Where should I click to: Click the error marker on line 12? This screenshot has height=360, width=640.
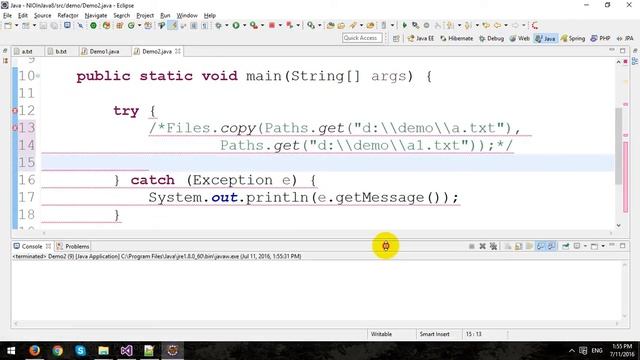point(15,111)
